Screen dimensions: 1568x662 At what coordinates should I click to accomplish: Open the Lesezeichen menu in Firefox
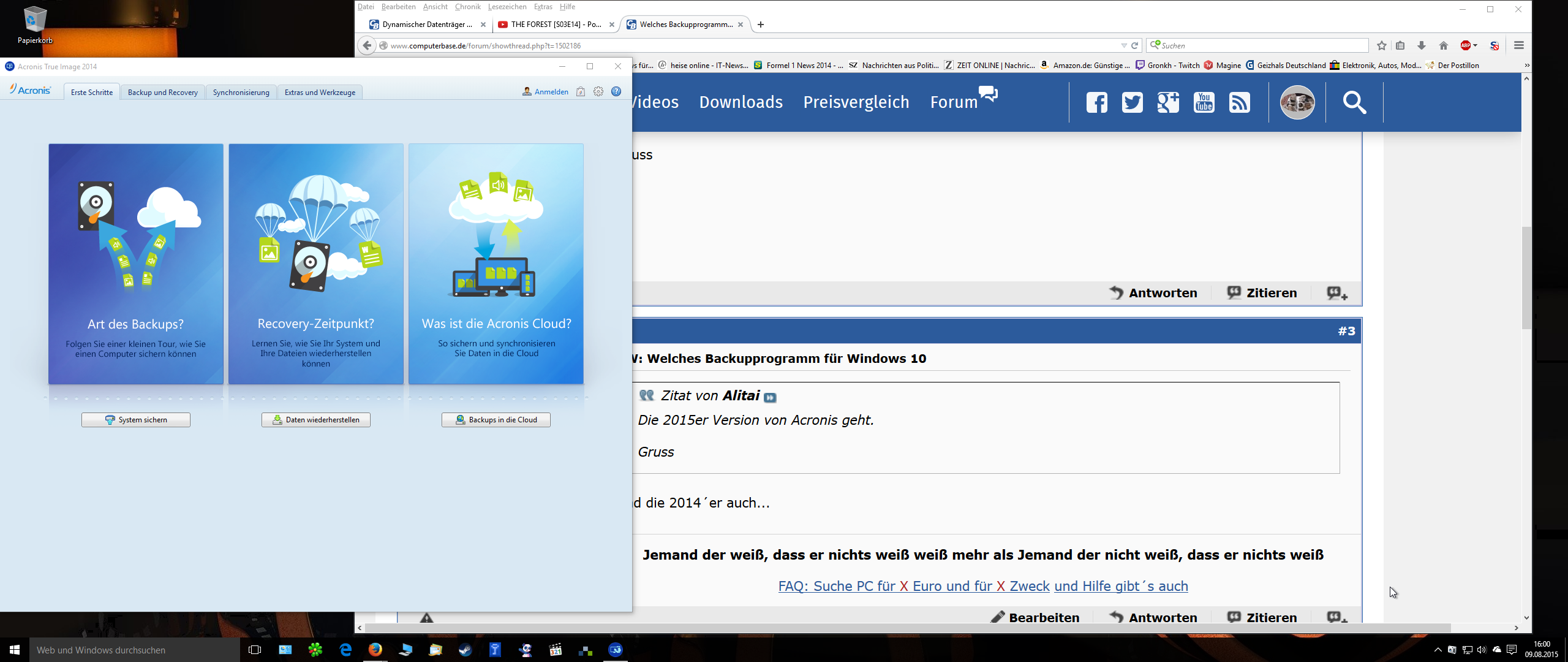pos(507,7)
